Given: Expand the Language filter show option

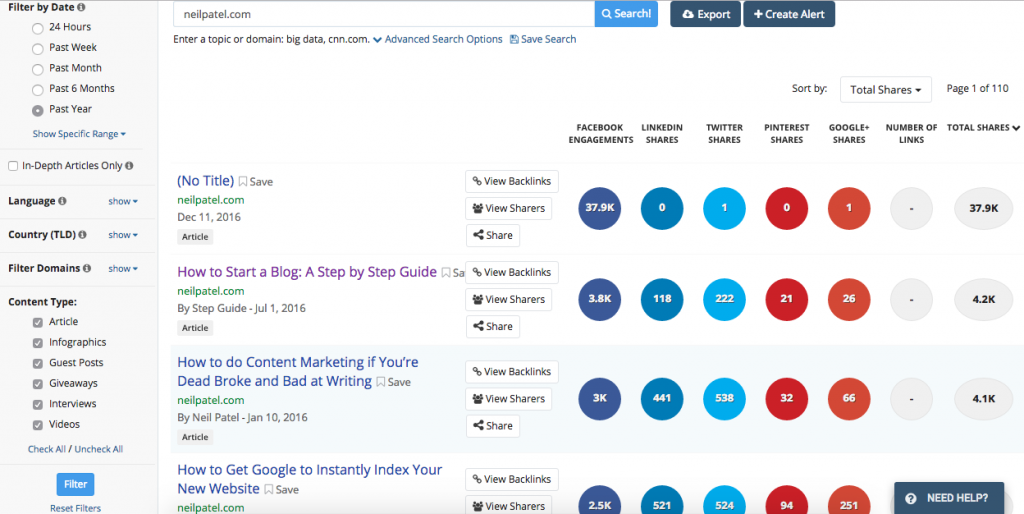Looking at the screenshot, I should (x=123, y=201).
